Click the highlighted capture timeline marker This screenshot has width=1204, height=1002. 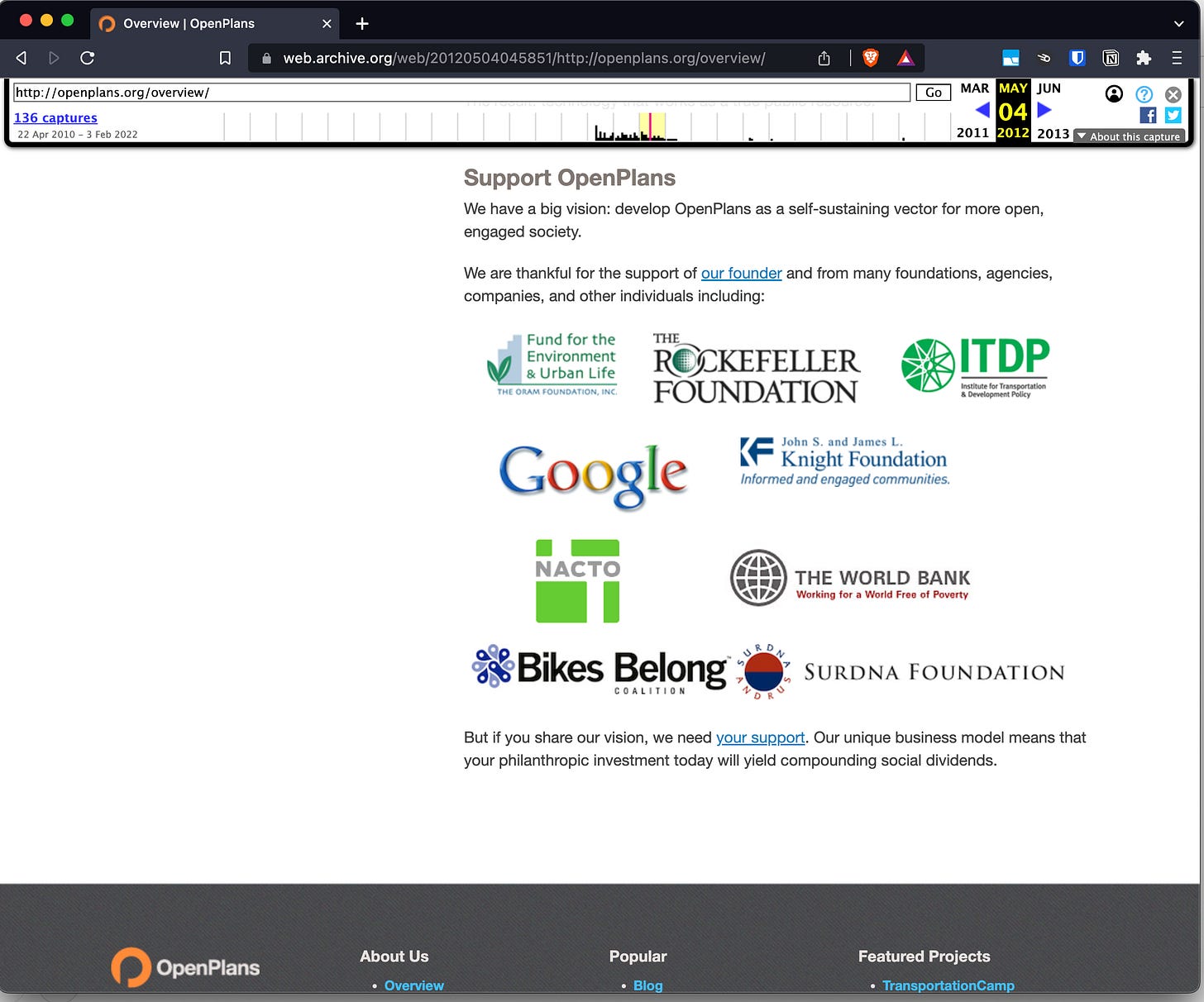pyautogui.click(x=651, y=126)
